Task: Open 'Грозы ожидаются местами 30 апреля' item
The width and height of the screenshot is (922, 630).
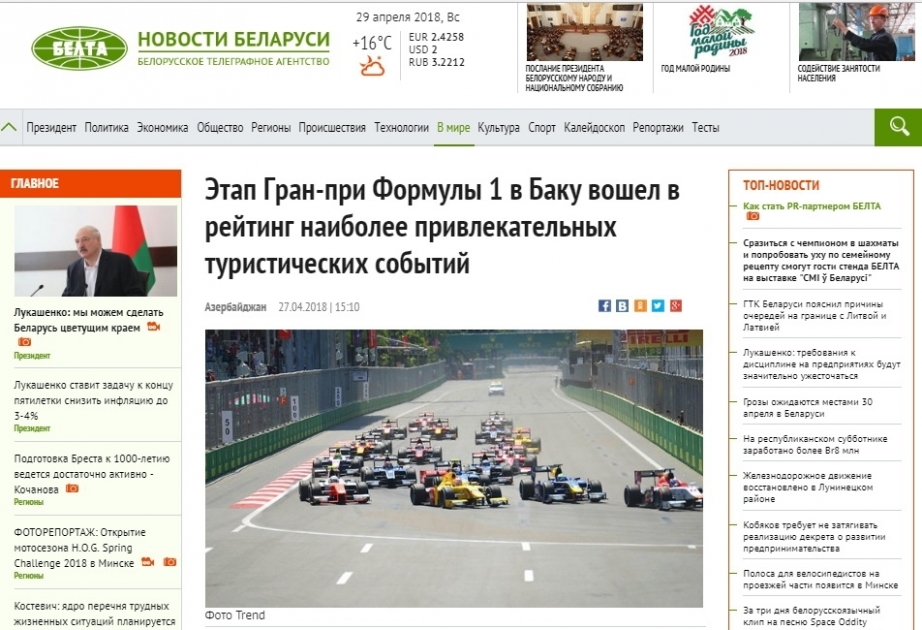Action: click(807, 408)
